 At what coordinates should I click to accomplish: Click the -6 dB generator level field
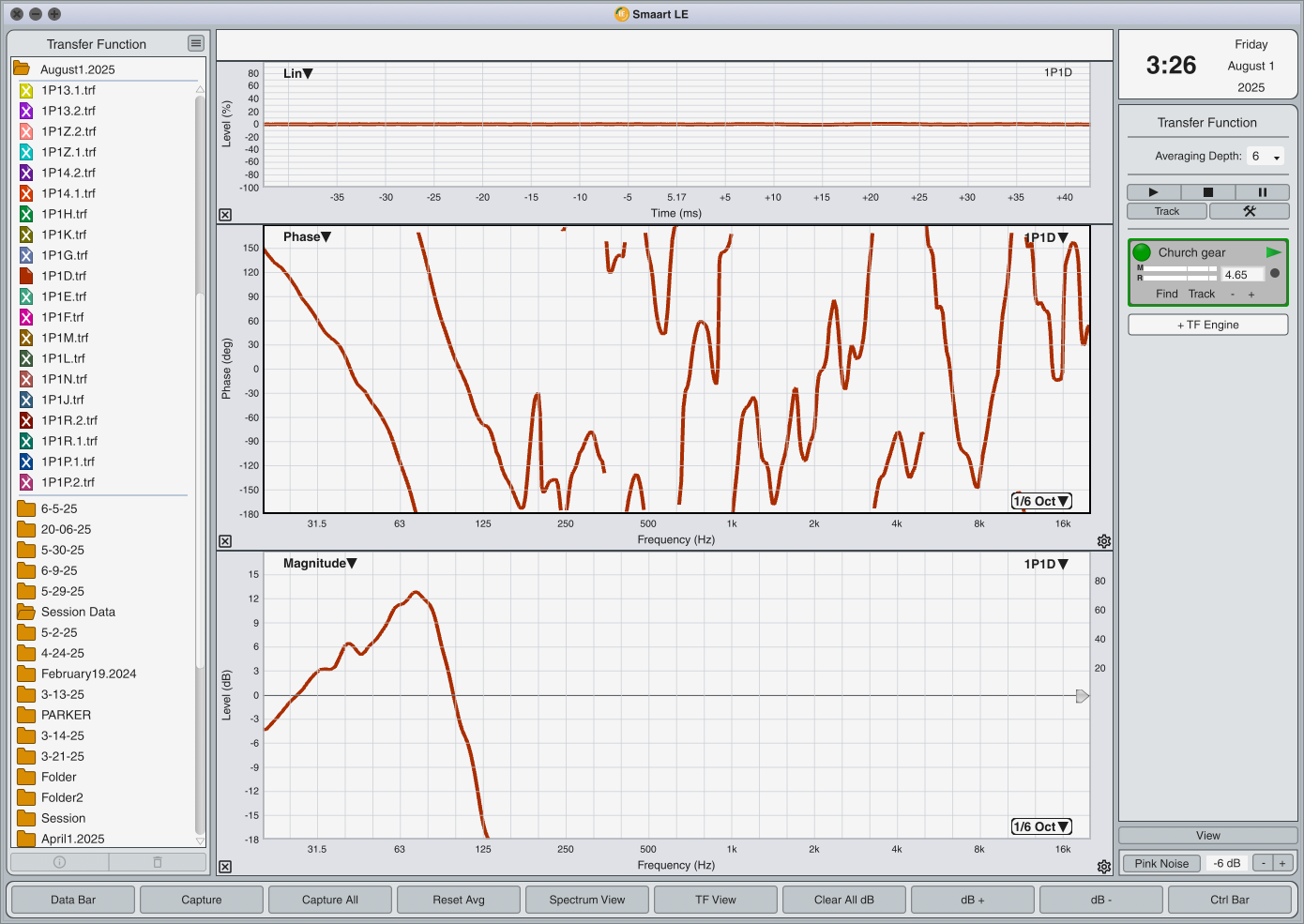click(1227, 863)
